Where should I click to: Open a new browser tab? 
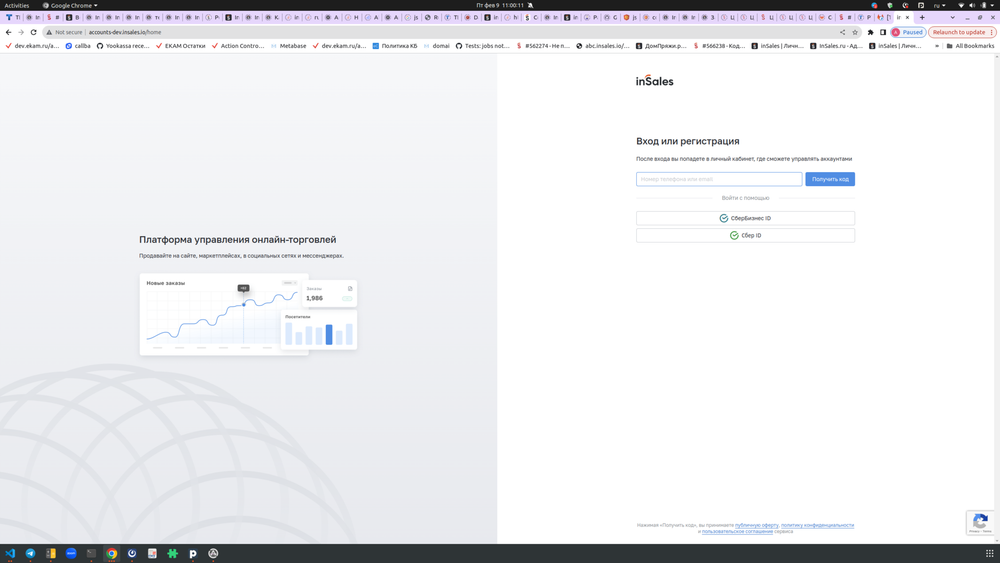coord(922,17)
